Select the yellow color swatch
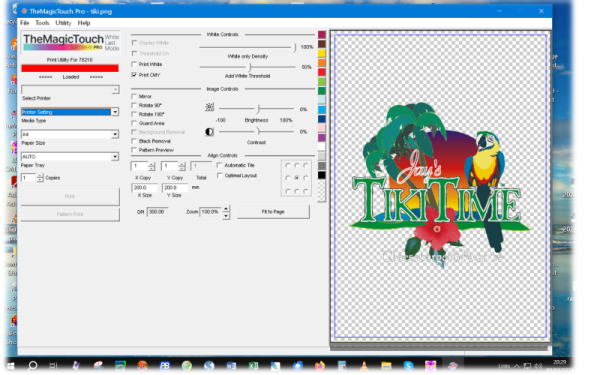Image resolution: width=592 pixels, height=375 pixels. [322, 53]
